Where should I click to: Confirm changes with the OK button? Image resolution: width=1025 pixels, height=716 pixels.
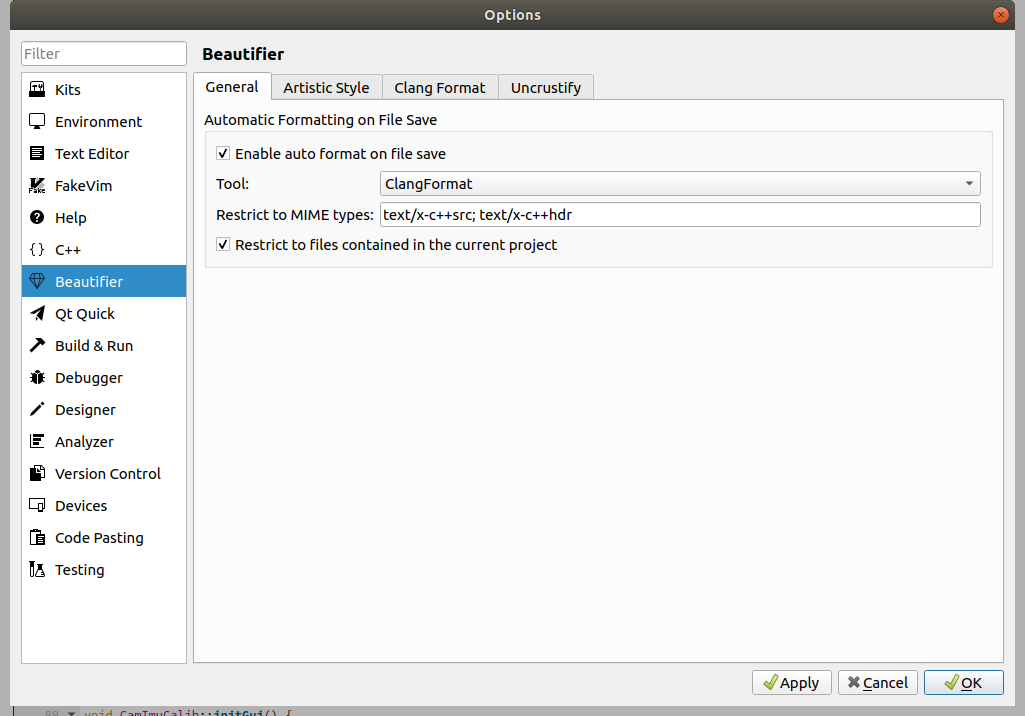click(x=963, y=682)
